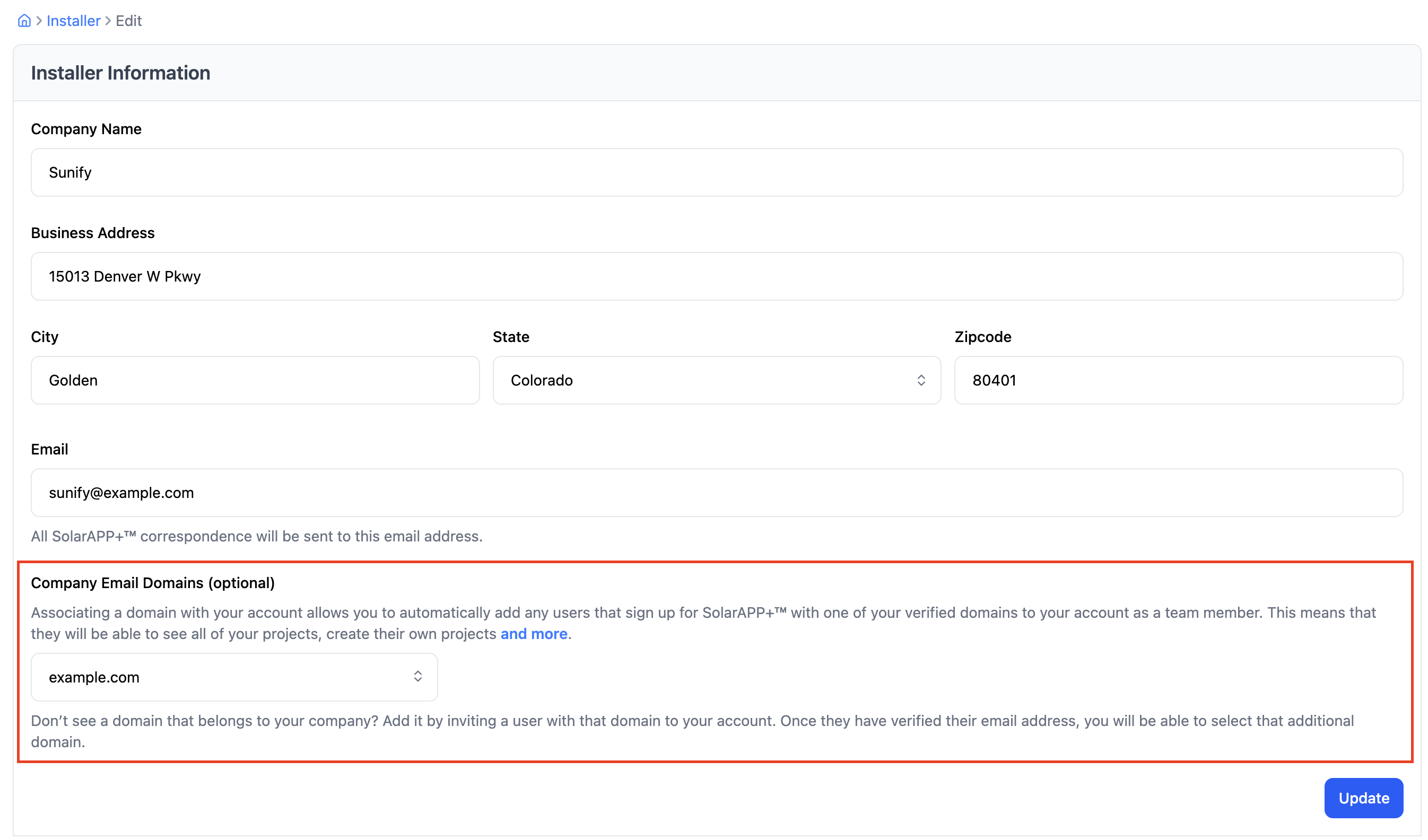Click the Email field label
This screenshot has width=1428, height=840.
[x=49, y=449]
